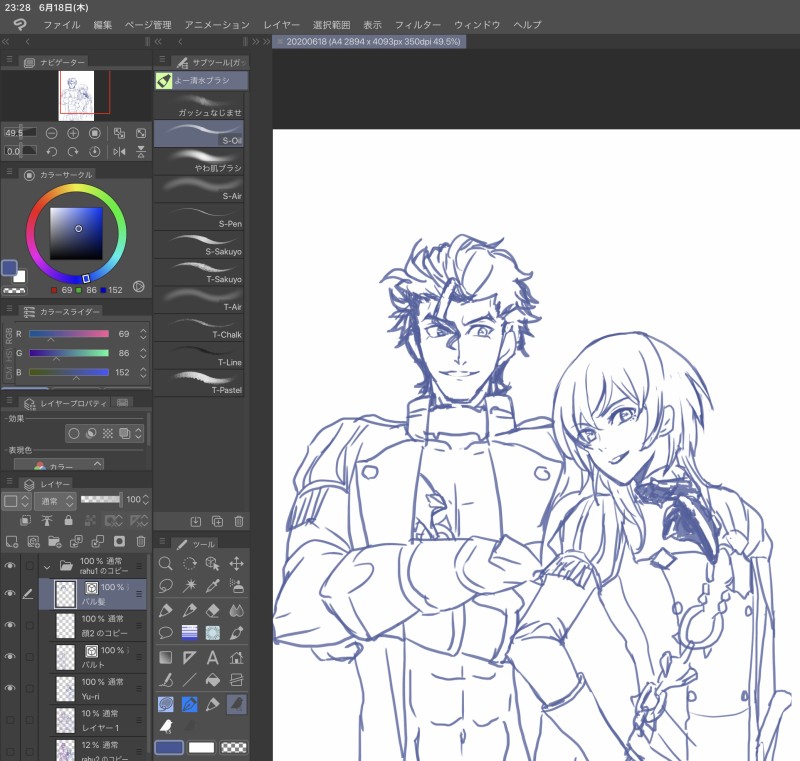800x761 pixels.
Task: Open the レイヤー menu
Action: 281,24
